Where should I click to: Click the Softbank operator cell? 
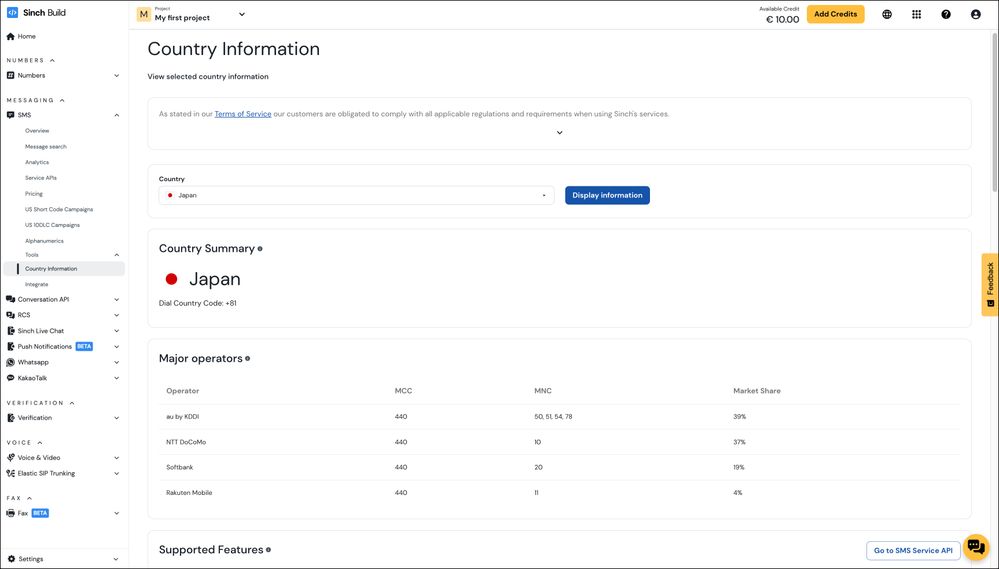pyautogui.click(x=179, y=468)
